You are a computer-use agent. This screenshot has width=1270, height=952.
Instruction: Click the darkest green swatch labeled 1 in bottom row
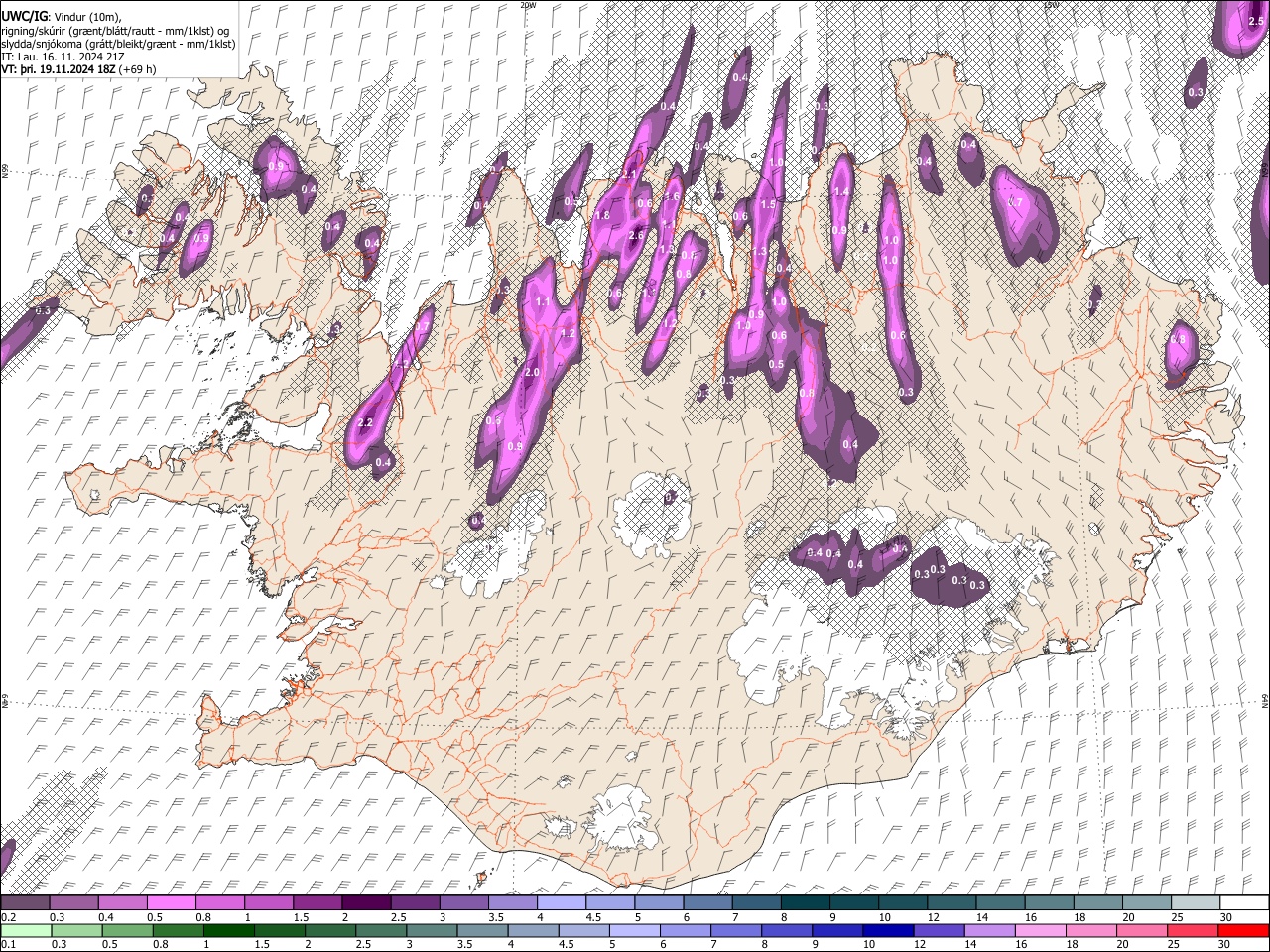point(228,930)
